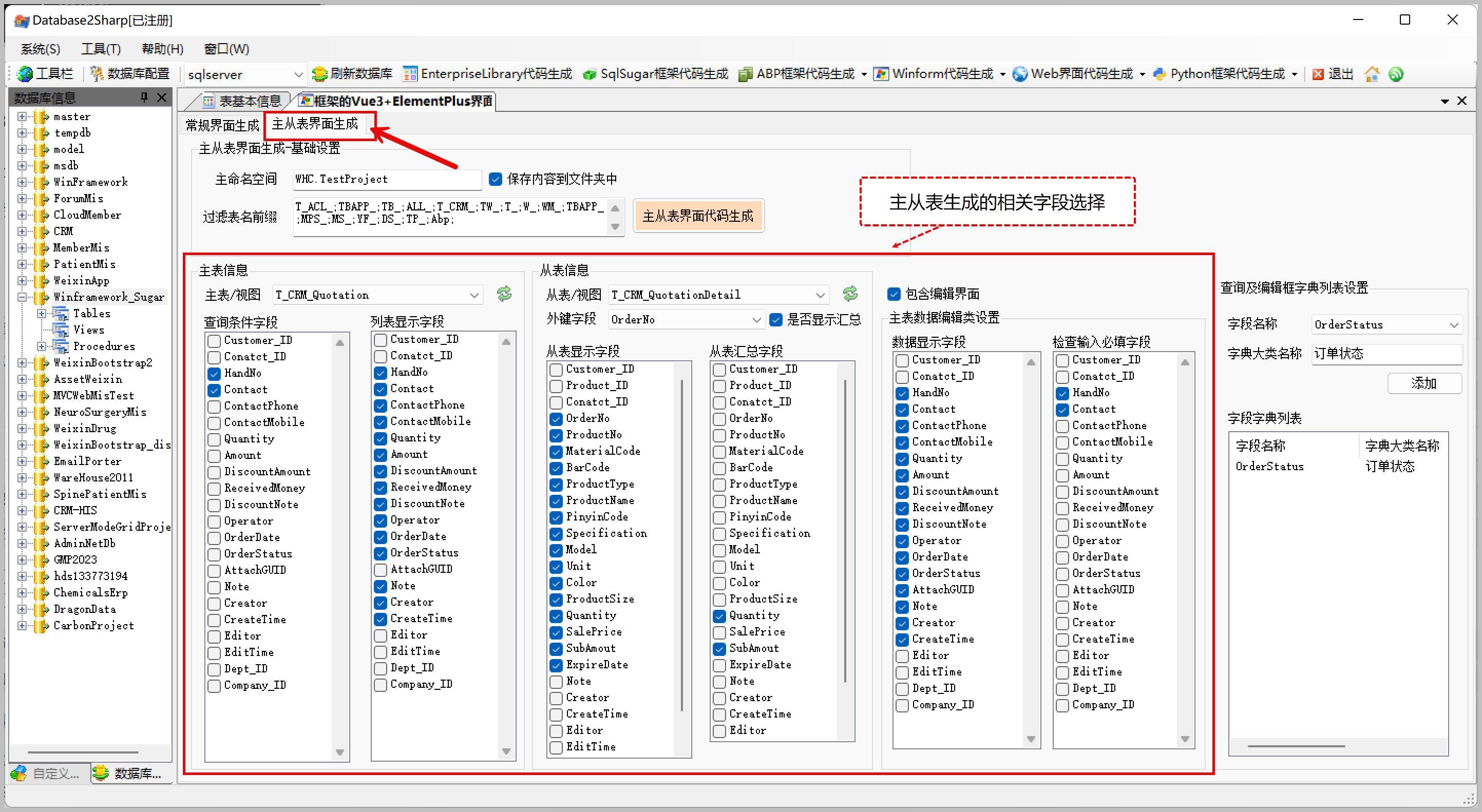
Task: Expand the OrderNo foreign key dropdown
Action: [x=756, y=320]
